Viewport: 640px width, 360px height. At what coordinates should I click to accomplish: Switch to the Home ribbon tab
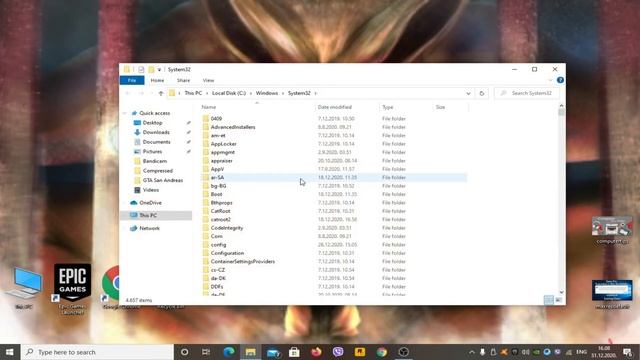157,80
